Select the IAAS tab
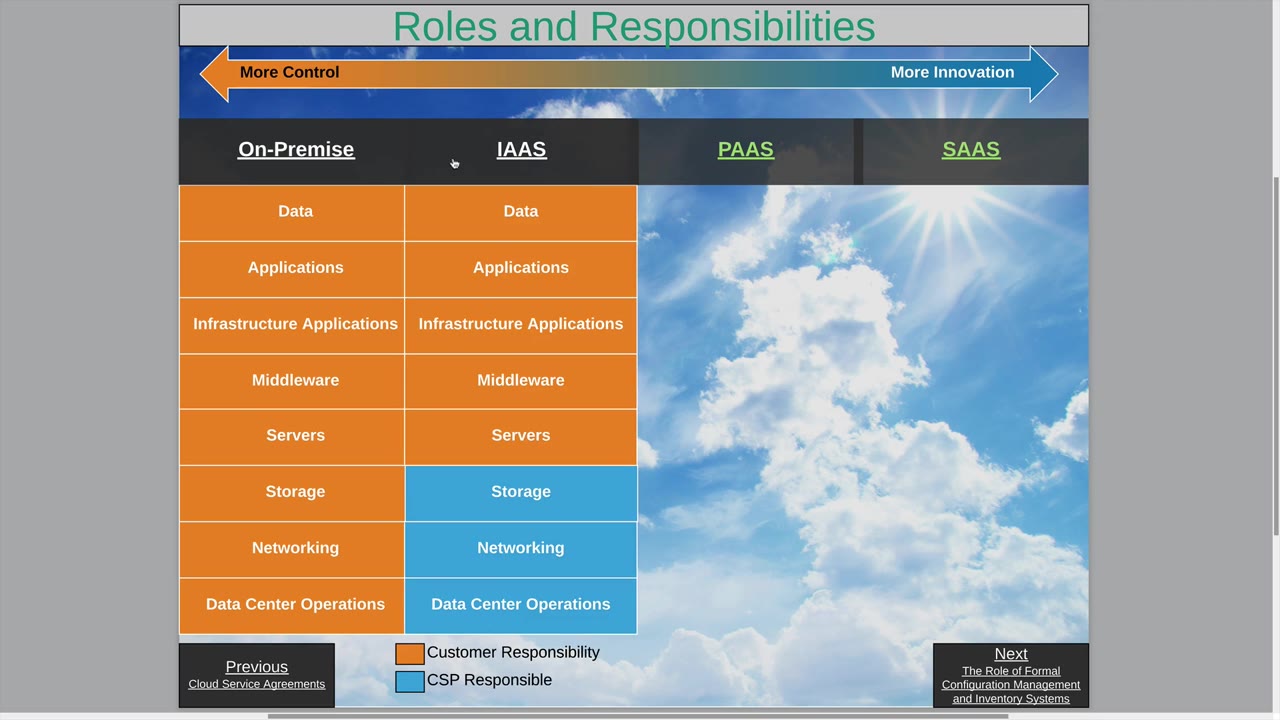1280x720 pixels. point(521,149)
